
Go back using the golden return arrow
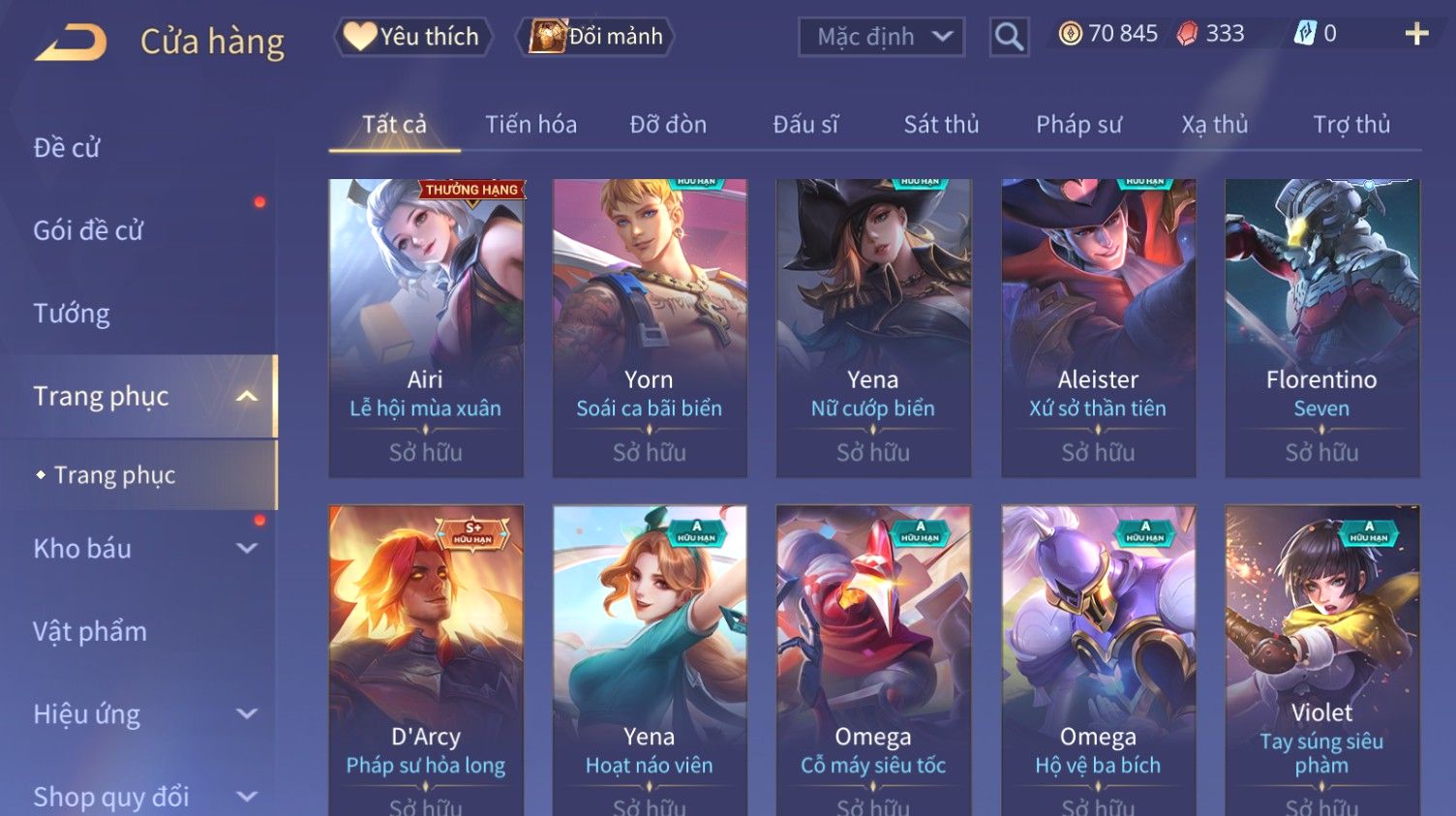(x=71, y=43)
